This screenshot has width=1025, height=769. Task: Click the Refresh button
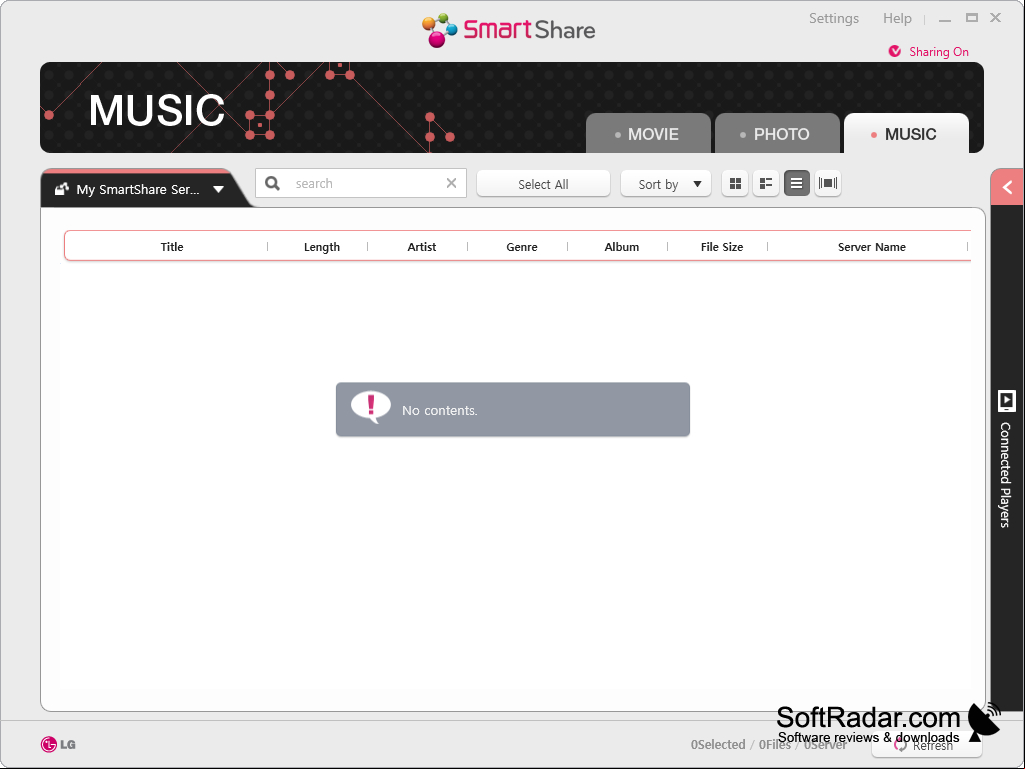click(926, 745)
